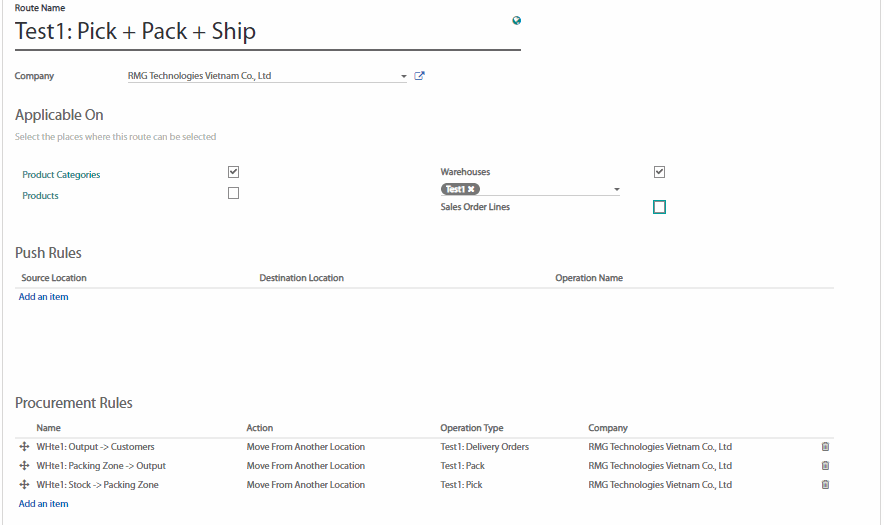Screen dimensions: 884x525
Task: Click the globe translate icon beside route name
Action: coord(516,20)
